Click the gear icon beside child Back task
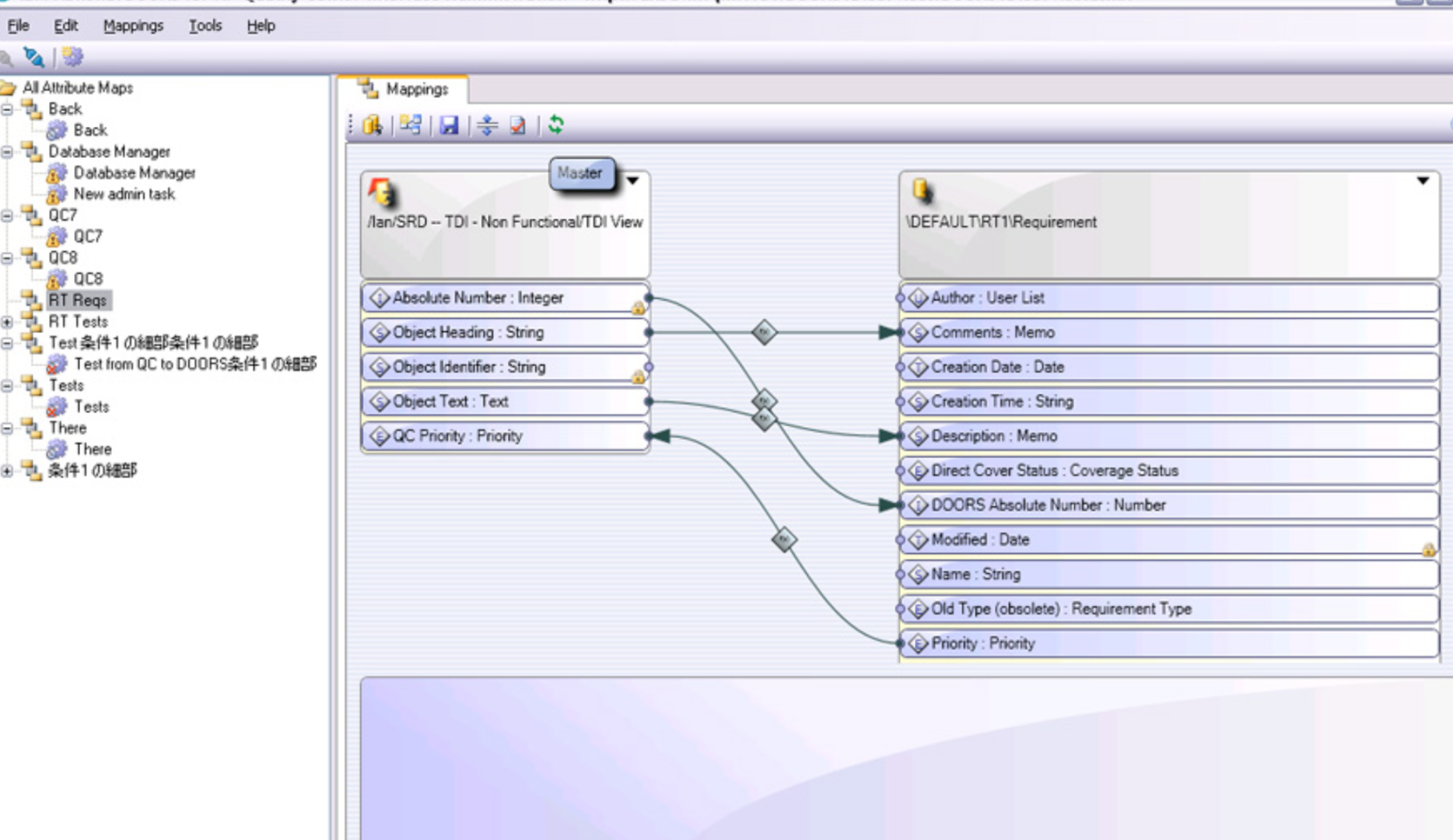 point(57,130)
